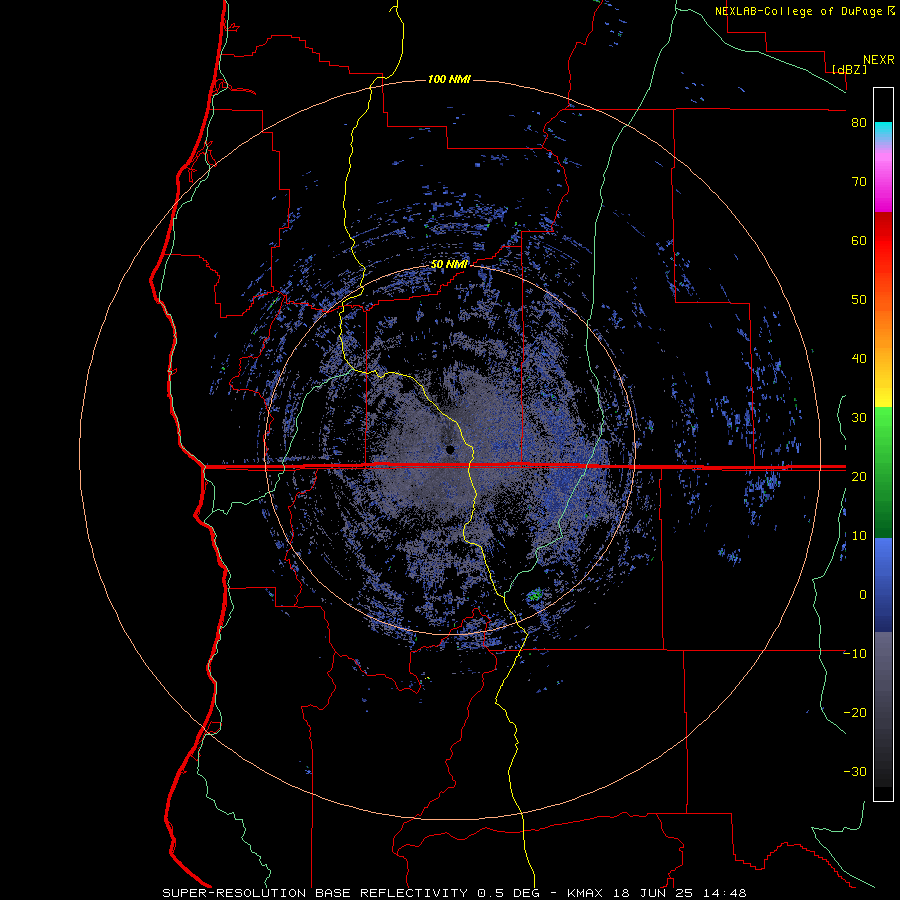Click the 20 value on the dBZ scale
Viewport: 900px width, 900px height.
[x=859, y=476]
